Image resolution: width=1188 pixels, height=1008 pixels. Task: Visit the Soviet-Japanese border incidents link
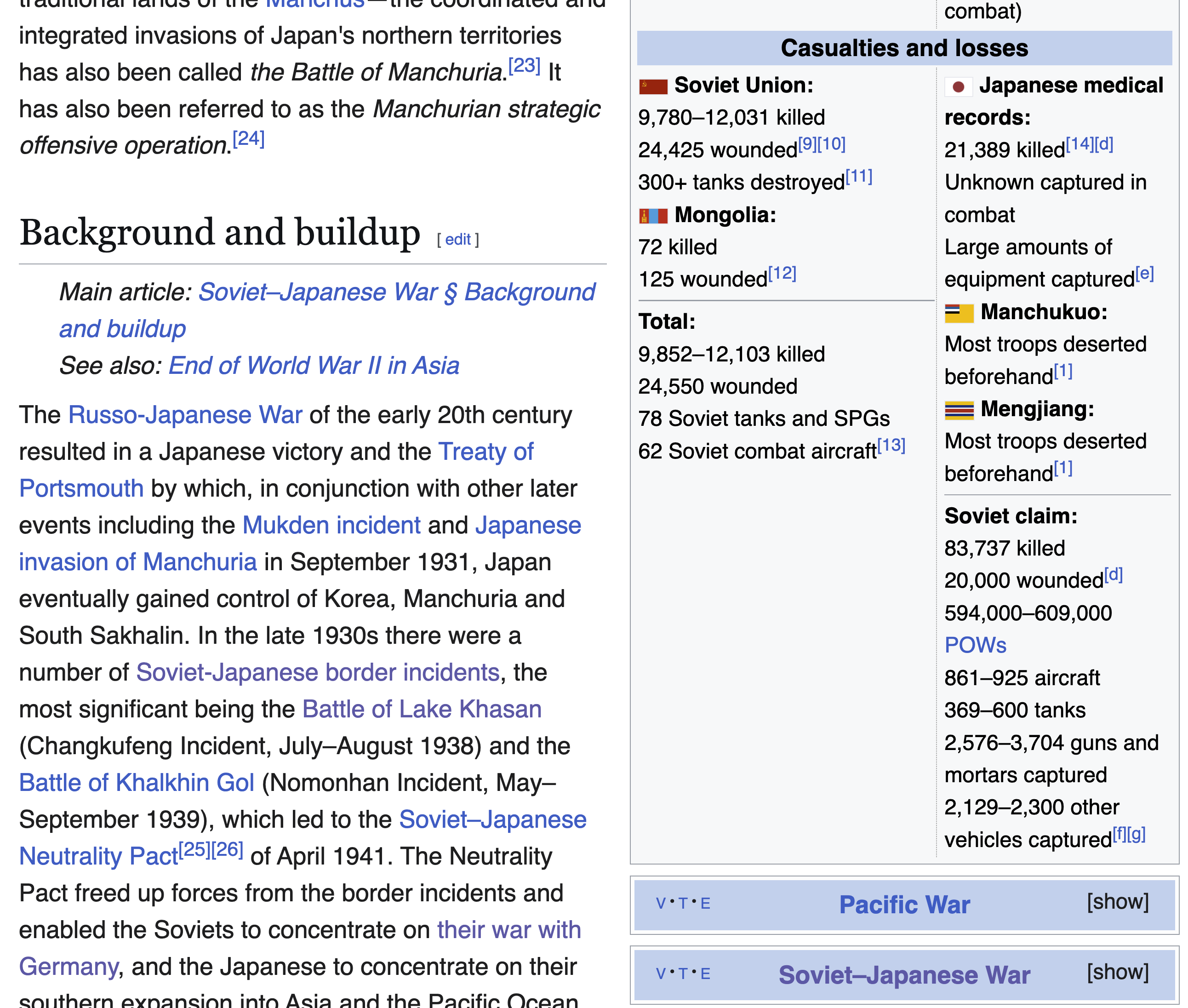318,673
